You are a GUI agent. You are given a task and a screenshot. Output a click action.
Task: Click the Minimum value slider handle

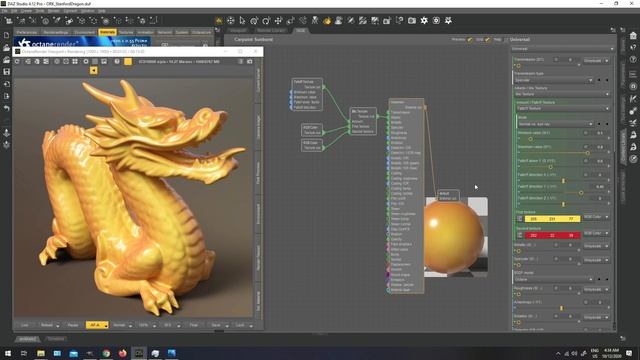pyautogui.click(x=531, y=139)
